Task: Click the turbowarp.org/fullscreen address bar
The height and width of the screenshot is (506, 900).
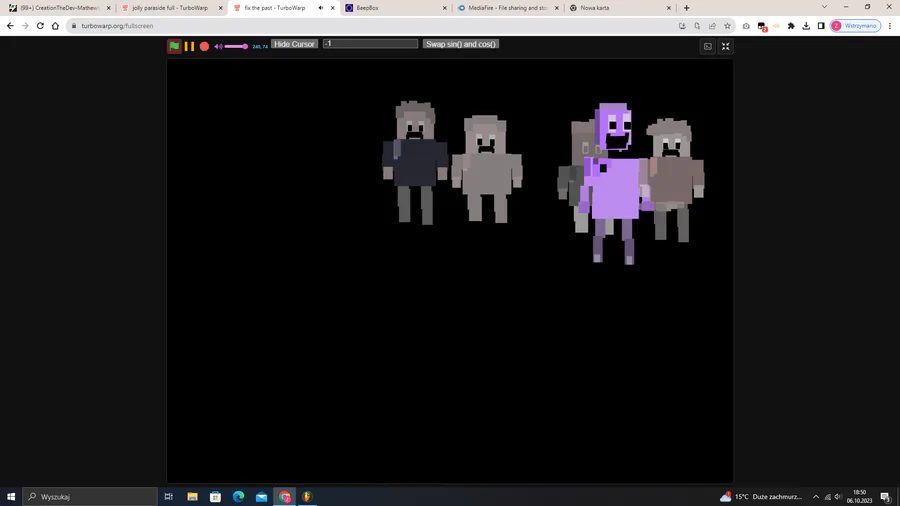Action: (373, 26)
